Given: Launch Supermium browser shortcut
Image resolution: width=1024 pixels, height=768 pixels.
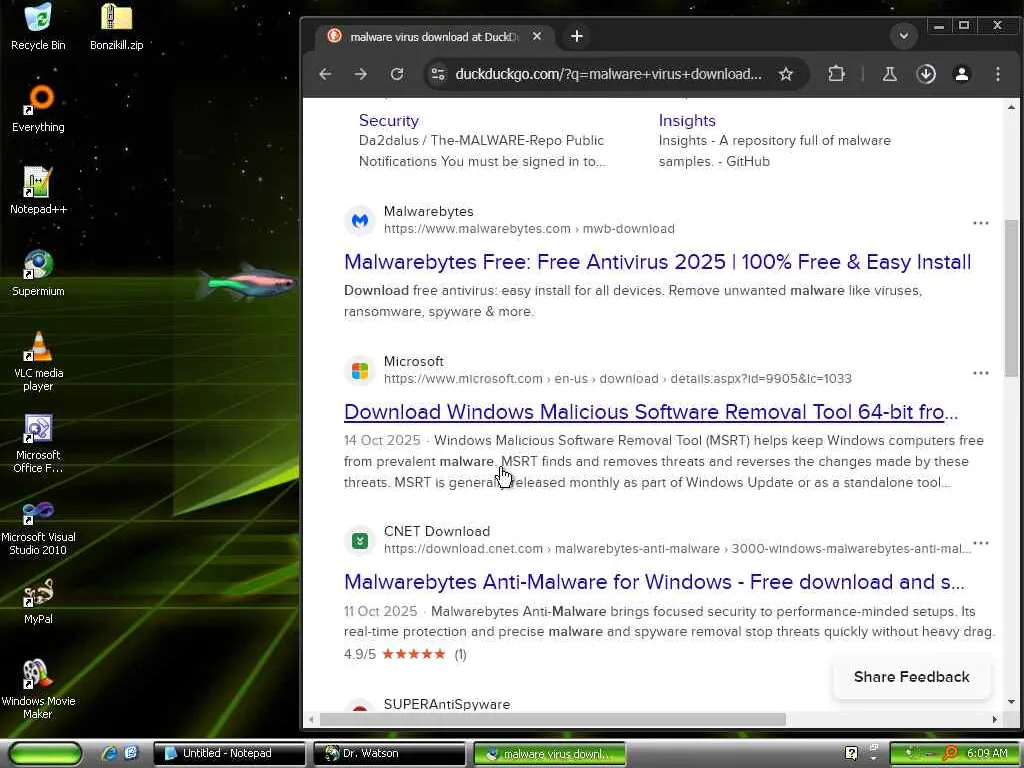Looking at the screenshot, I should click(38, 273).
